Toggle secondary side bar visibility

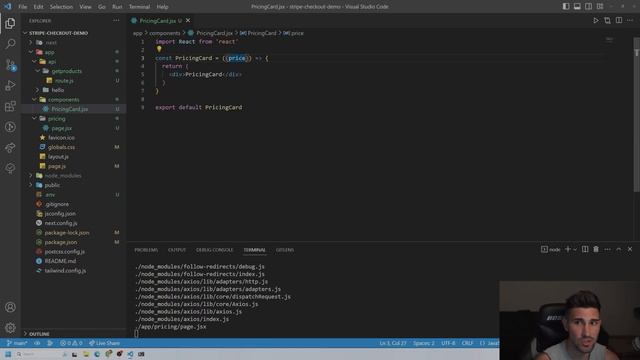pos(589,7)
